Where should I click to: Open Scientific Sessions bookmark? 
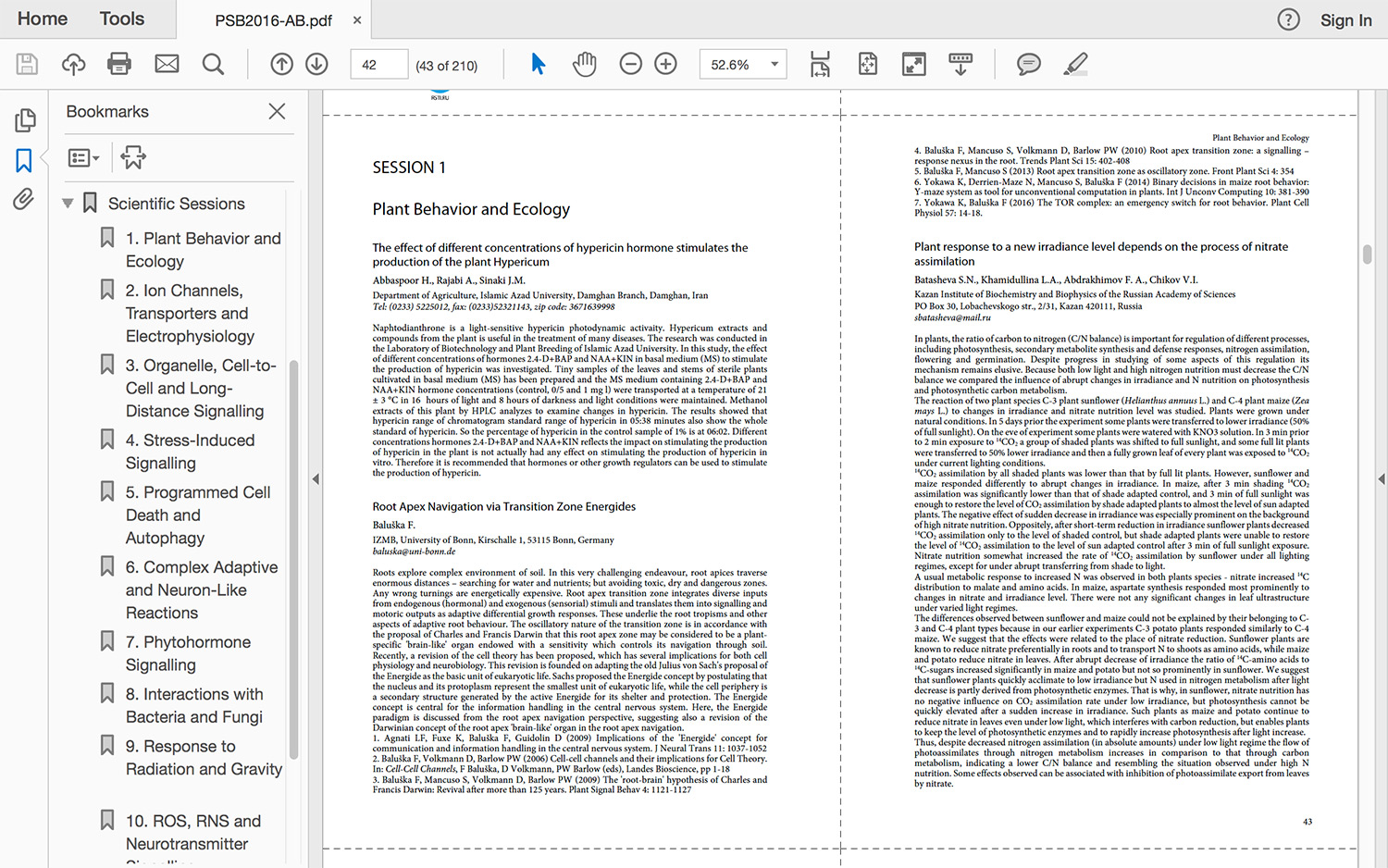(x=176, y=204)
